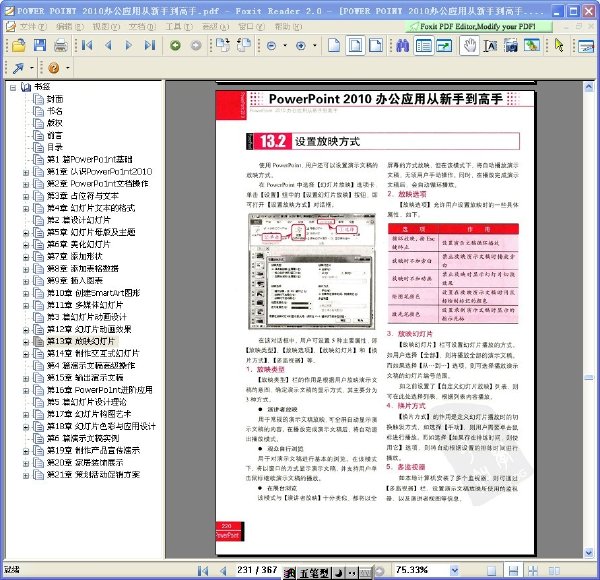Open the 封面 bookmark
600x580 pixels.
coord(55,99)
